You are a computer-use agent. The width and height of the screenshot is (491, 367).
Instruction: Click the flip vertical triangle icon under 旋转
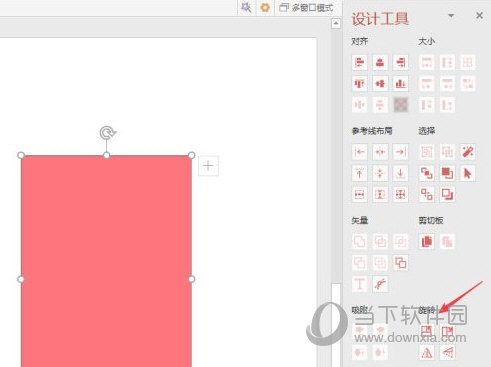[447, 352]
